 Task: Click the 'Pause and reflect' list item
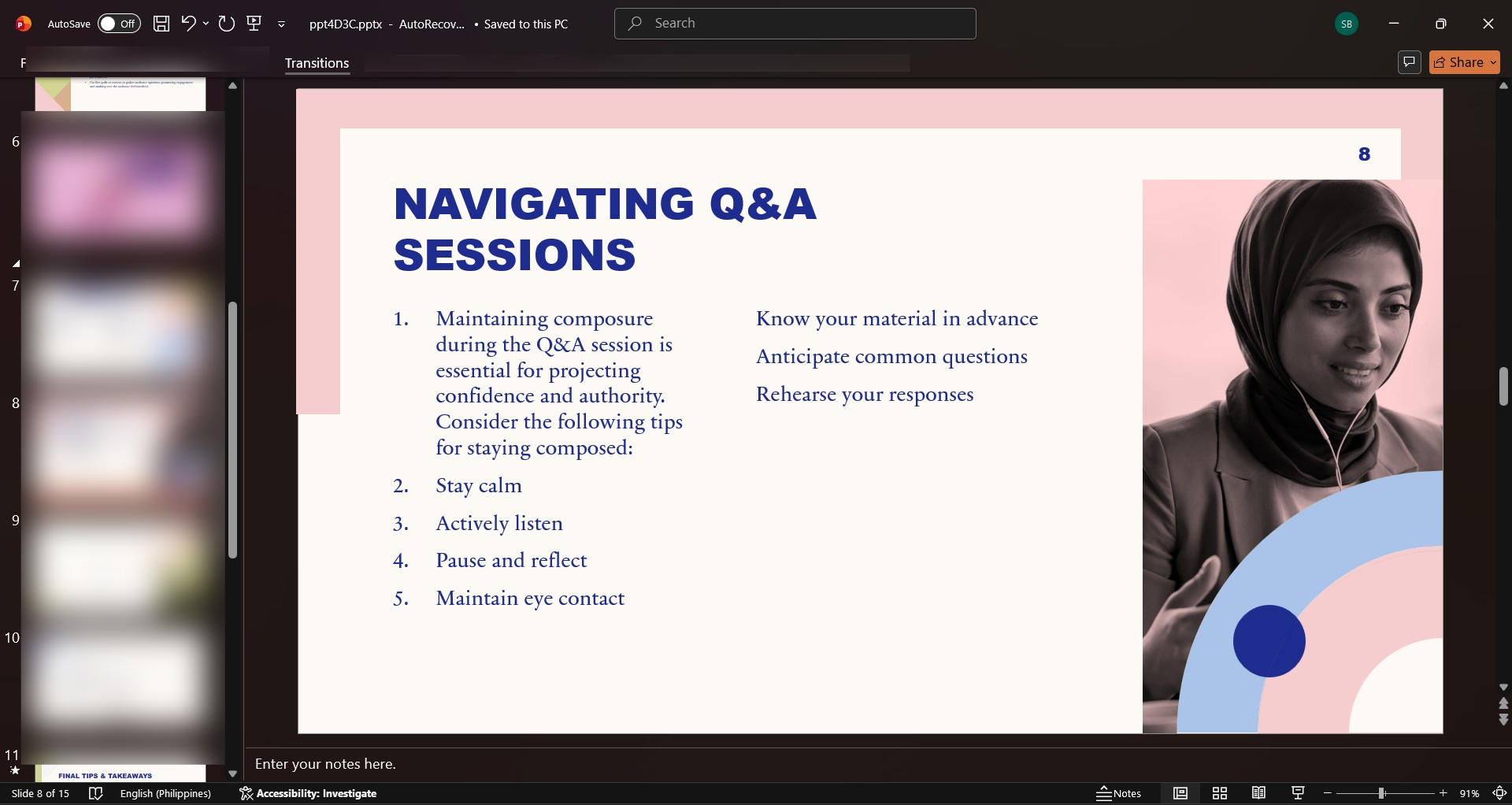pos(511,560)
